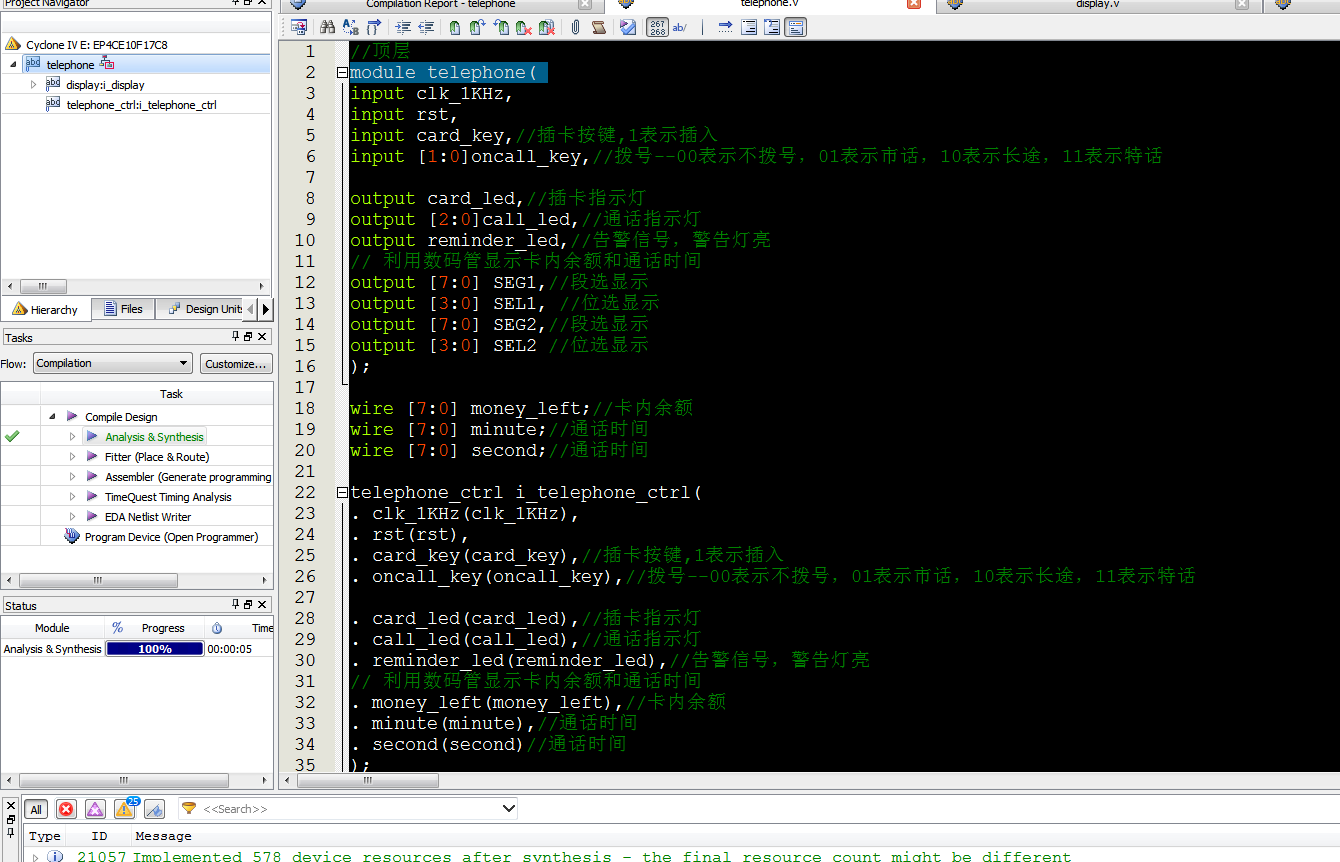Viewport: 1340px width, 862px height.
Task: Switch to the display.v editor tab
Action: pos(1097,4)
